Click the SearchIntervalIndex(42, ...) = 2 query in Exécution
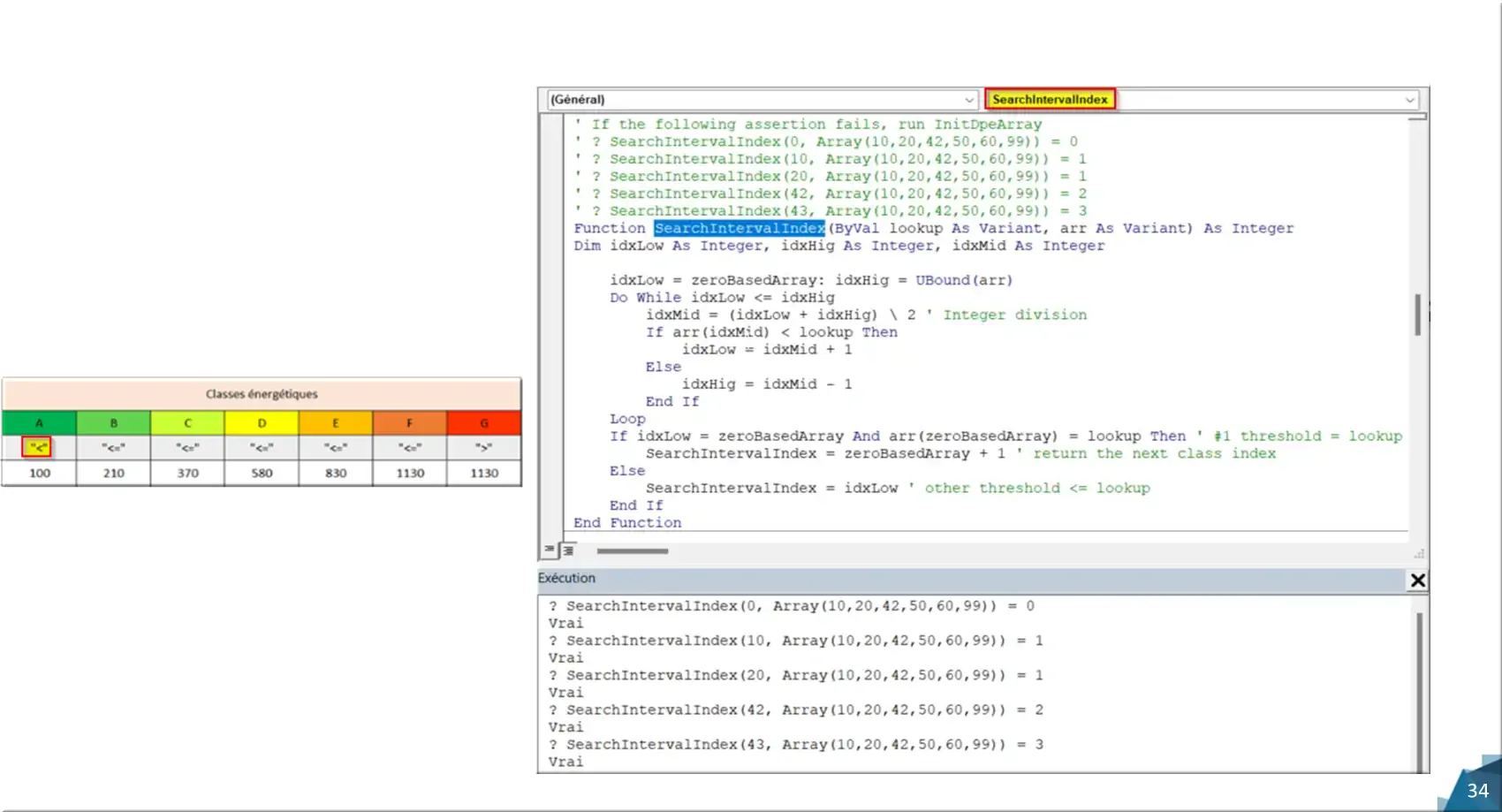The width and height of the screenshot is (1502, 812). click(x=796, y=710)
